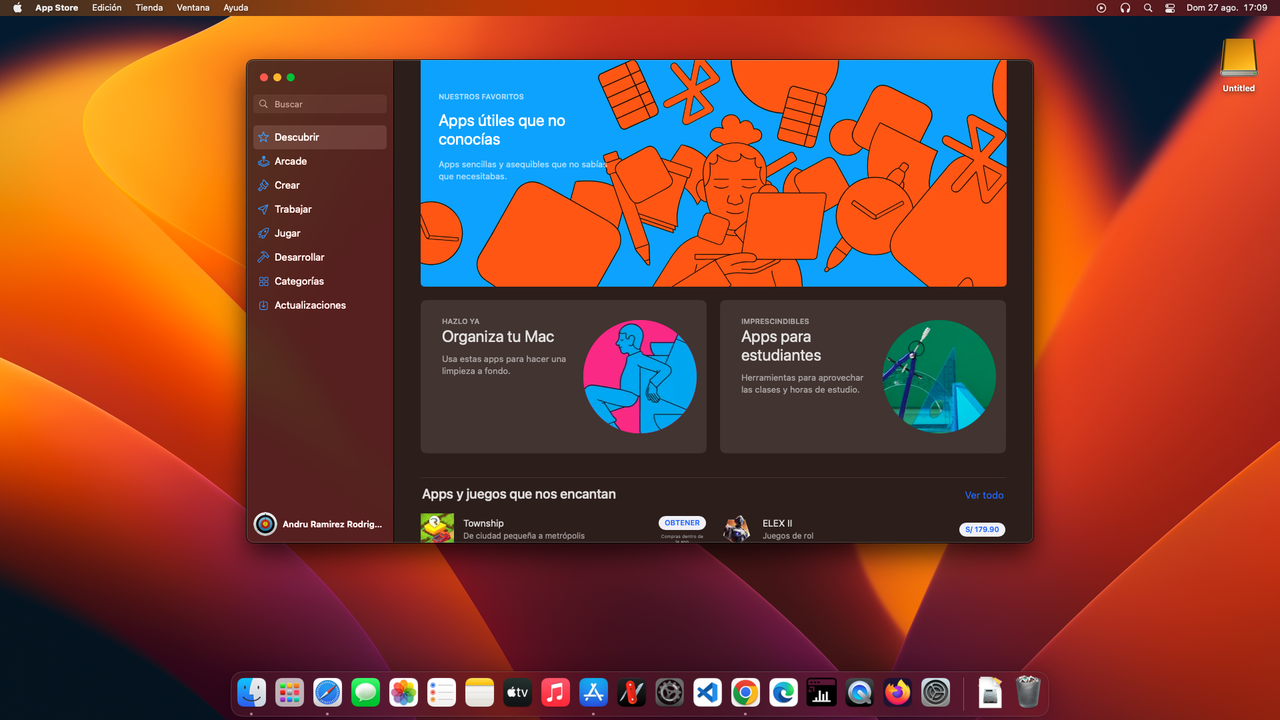Browse all Categorías
1280x720 pixels.
pyautogui.click(x=297, y=281)
